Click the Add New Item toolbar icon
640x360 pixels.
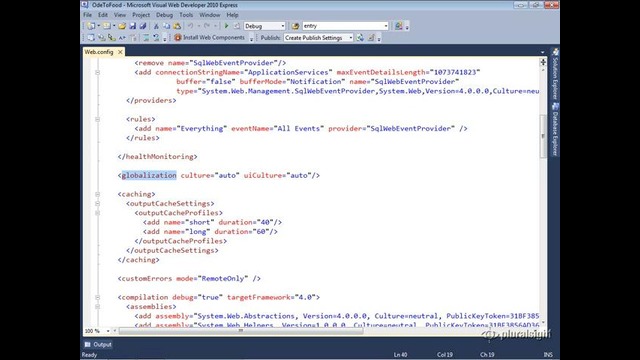coord(107,26)
